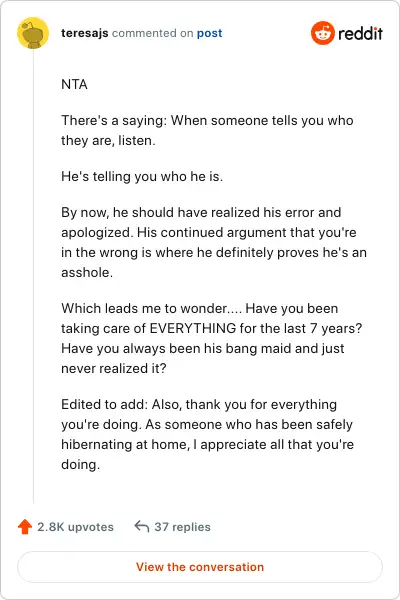This screenshot has width=400, height=600.
Task: Click the "There's a saying" paragraph
Action: 207,130
